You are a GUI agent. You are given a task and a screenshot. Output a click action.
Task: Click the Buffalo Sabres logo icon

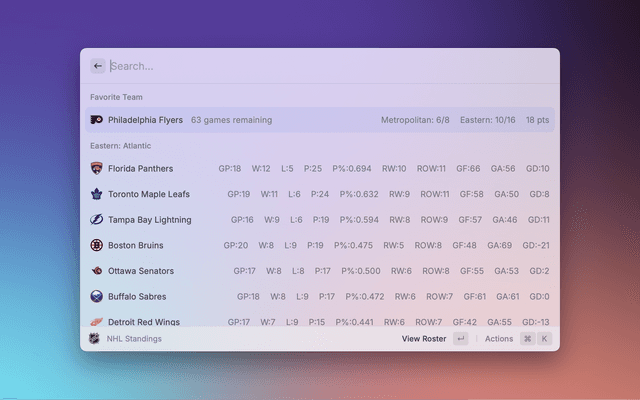96,297
